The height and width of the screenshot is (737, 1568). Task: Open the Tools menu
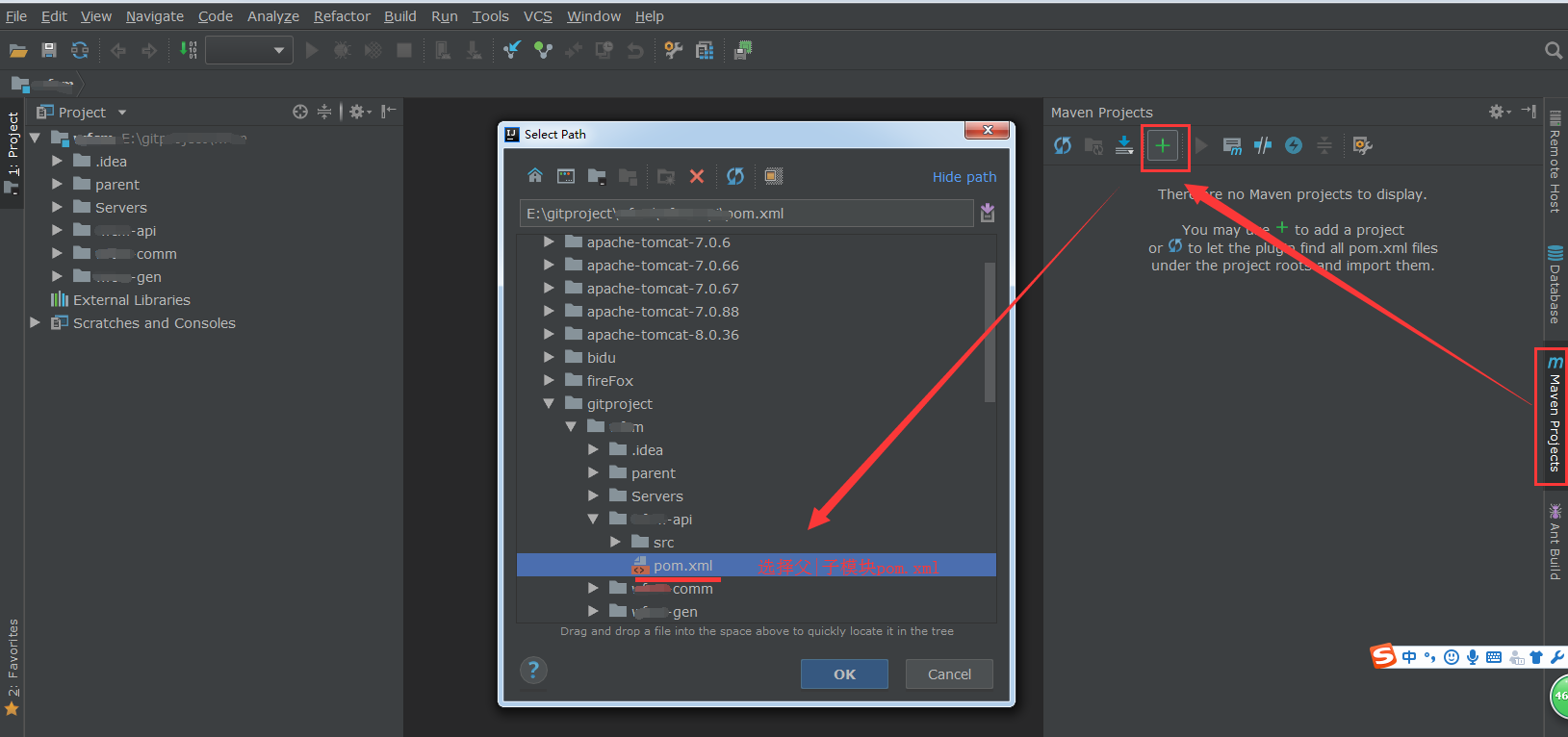(491, 16)
